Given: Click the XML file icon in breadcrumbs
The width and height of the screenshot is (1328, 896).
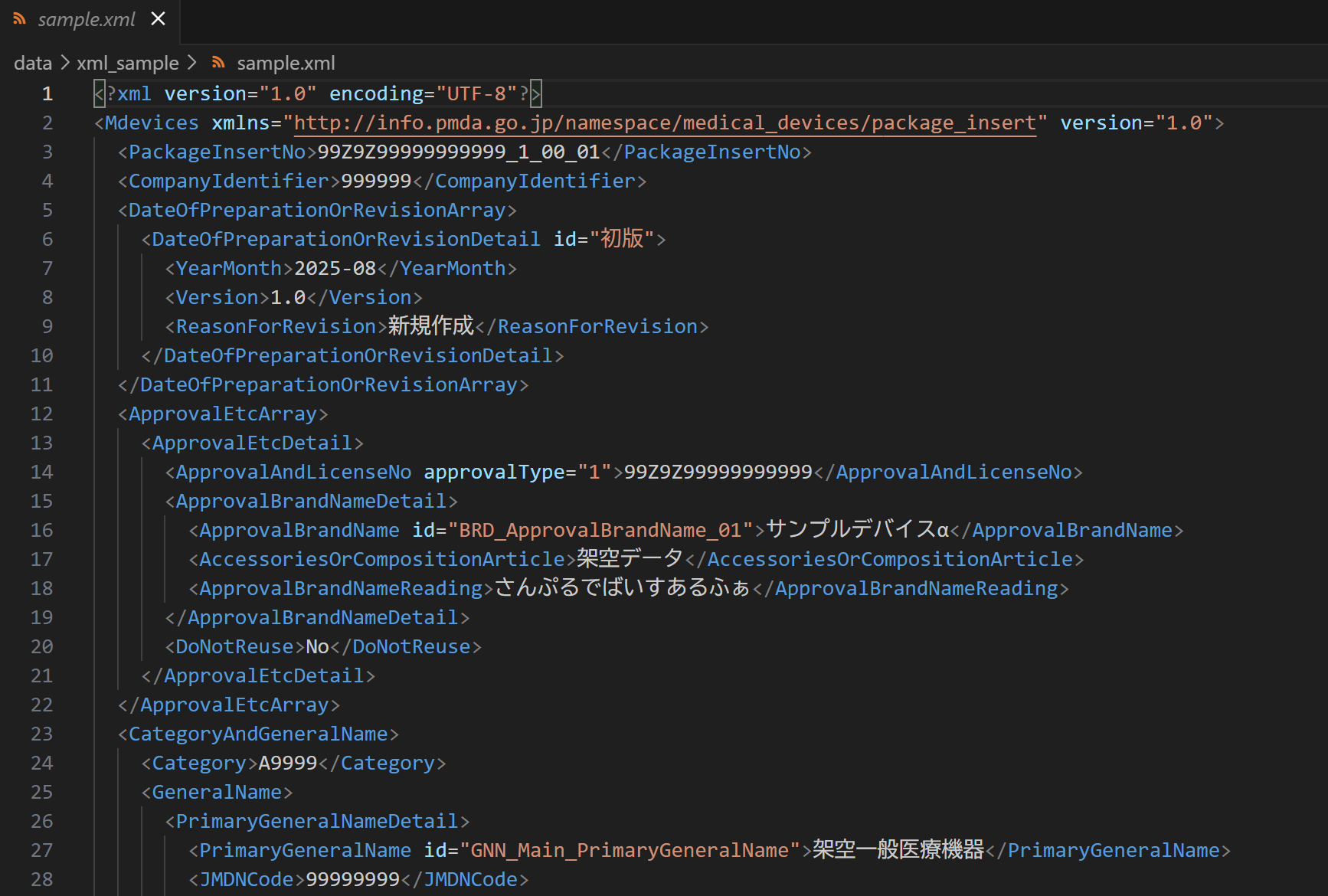Looking at the screenshot, I should 218,63.
